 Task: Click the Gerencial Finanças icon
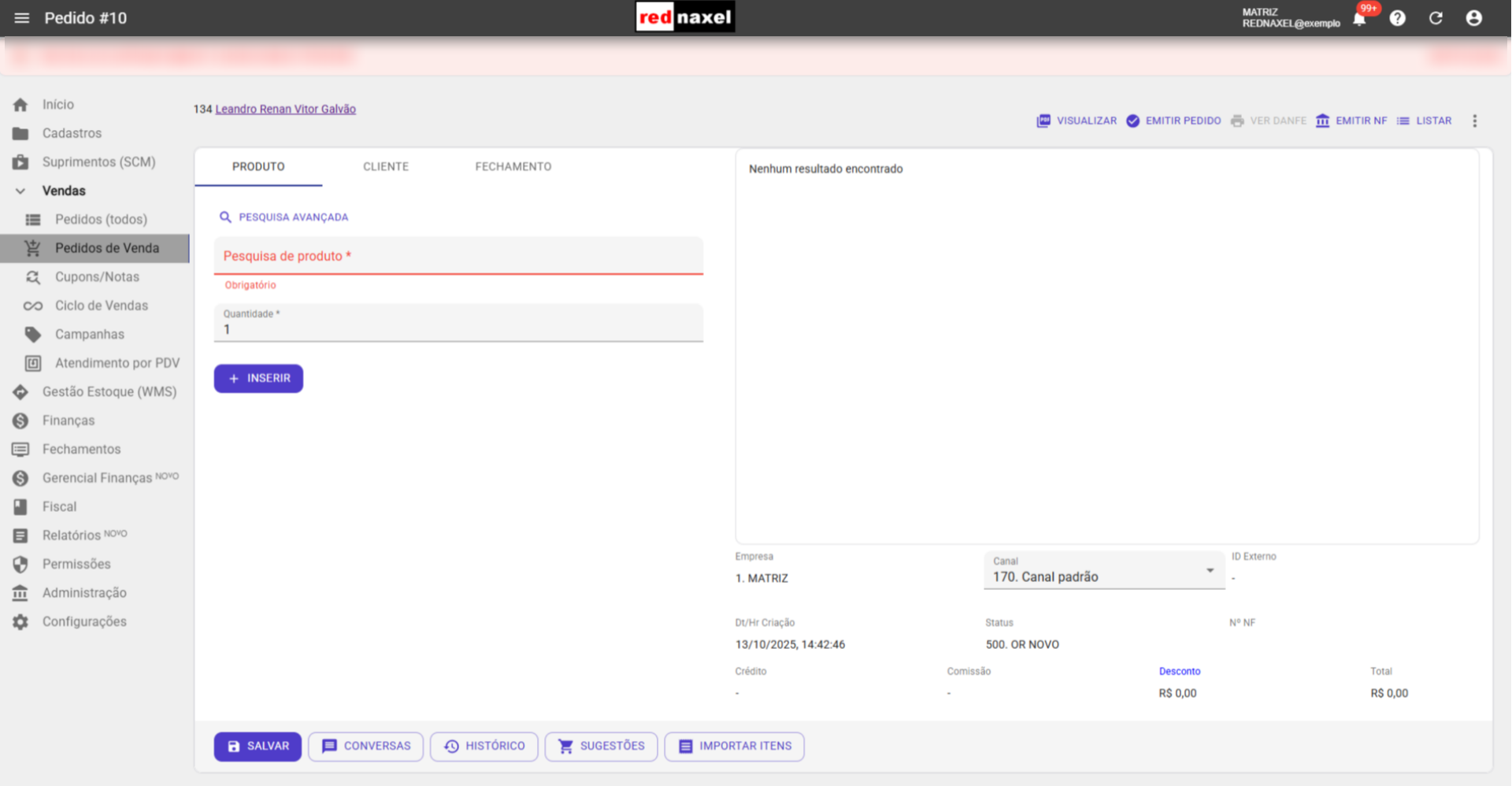pos(20,478)
